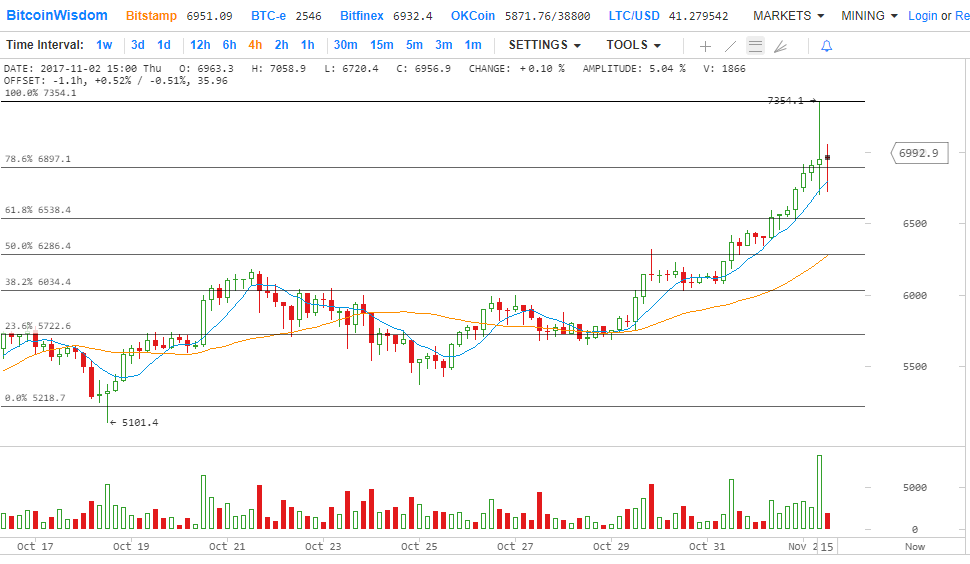Click the BitcoinWisdom logo

pos(58,16)
